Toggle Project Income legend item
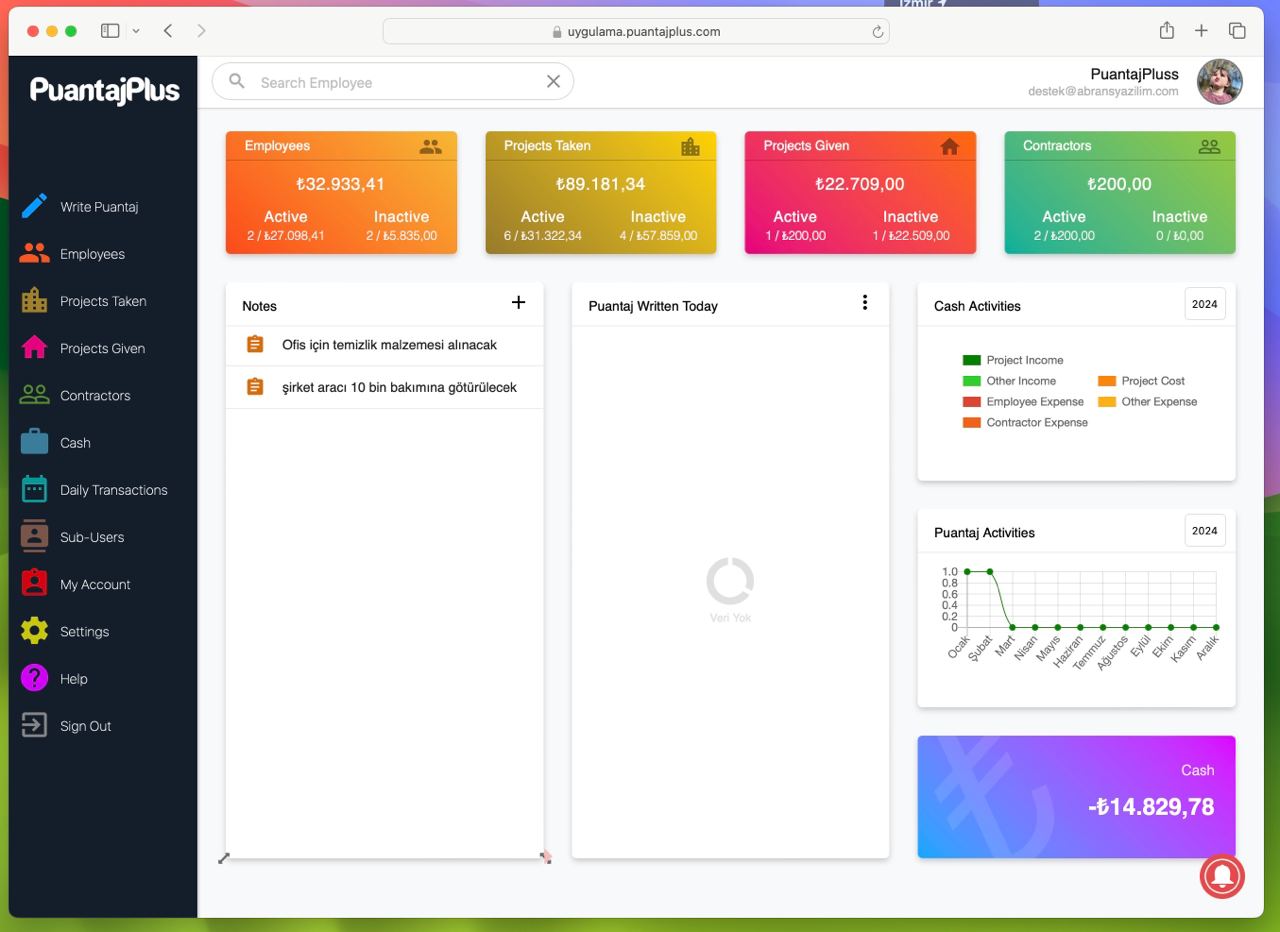 (x=1013, y=360)
